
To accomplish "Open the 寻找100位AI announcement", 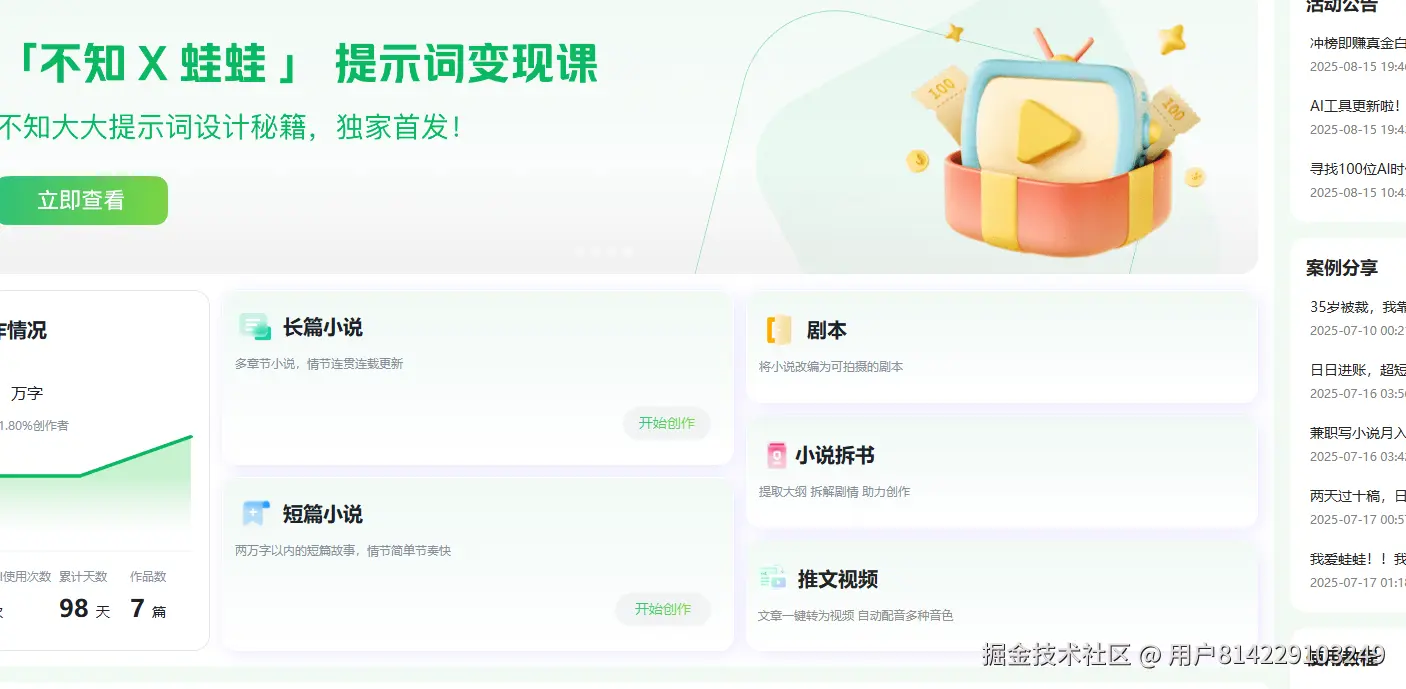I will pos(1357,180).
